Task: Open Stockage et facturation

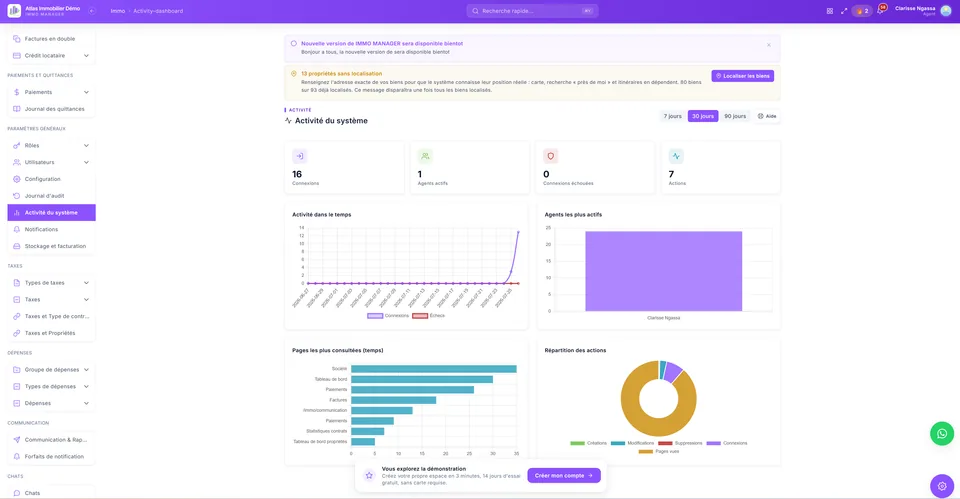Action: (x=51, y=246)
